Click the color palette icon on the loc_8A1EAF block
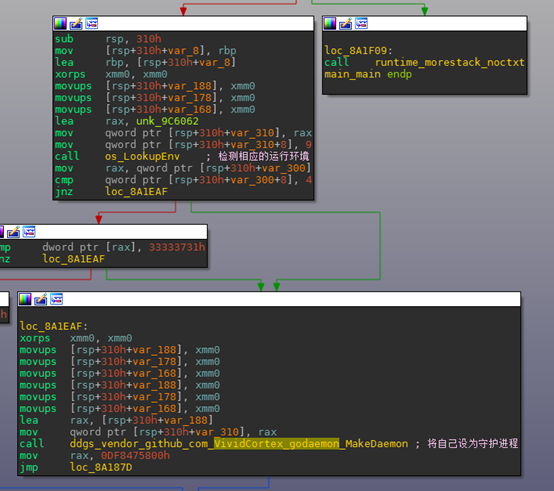This screenshot has height=491, width=554. pos(25,299)
